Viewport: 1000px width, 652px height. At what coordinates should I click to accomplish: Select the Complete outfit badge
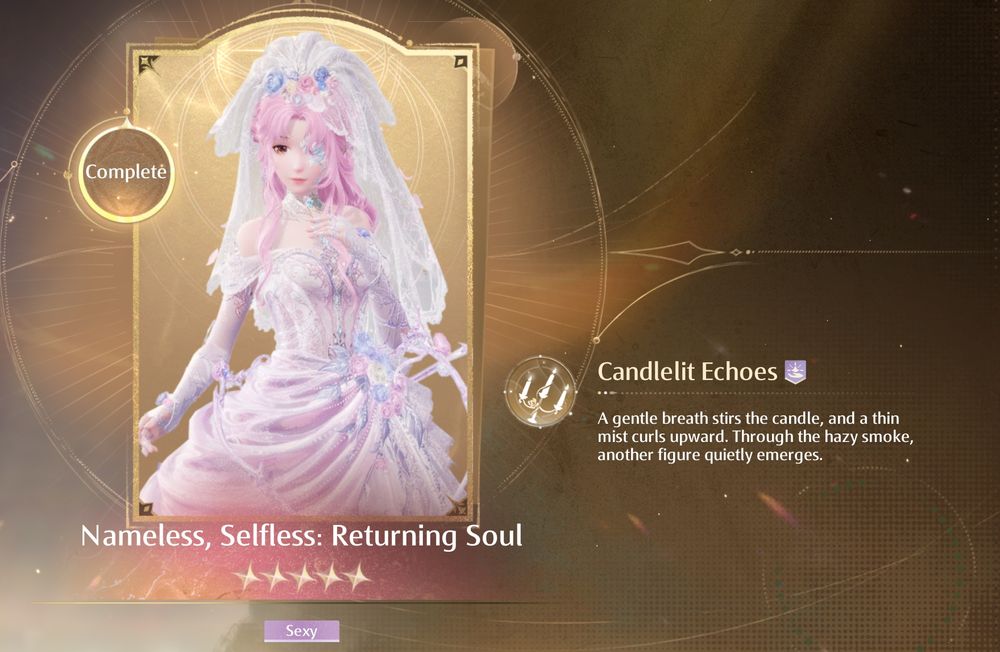coord(126,172)
